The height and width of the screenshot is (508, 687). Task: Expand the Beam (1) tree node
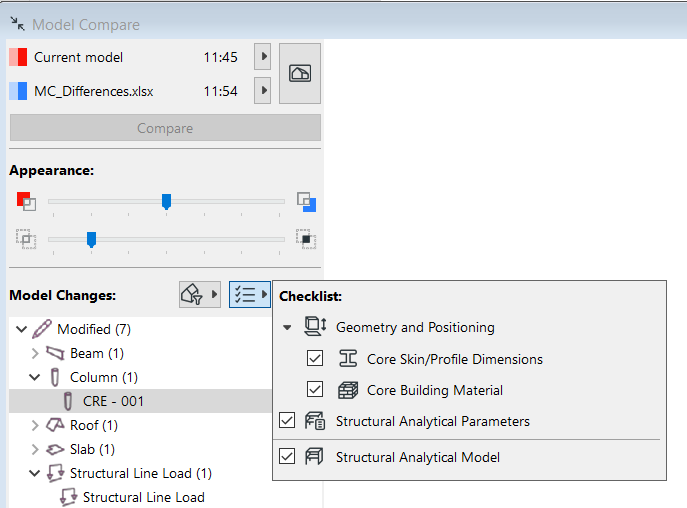[x=36, y=353]
